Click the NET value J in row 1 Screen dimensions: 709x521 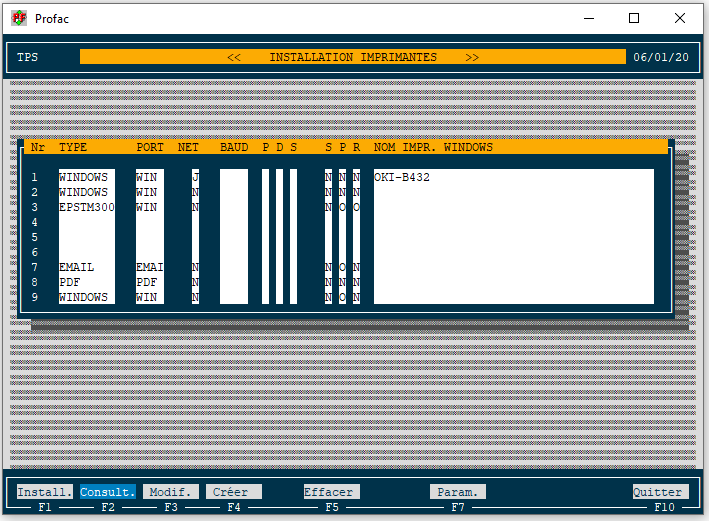tap(196, 178)
